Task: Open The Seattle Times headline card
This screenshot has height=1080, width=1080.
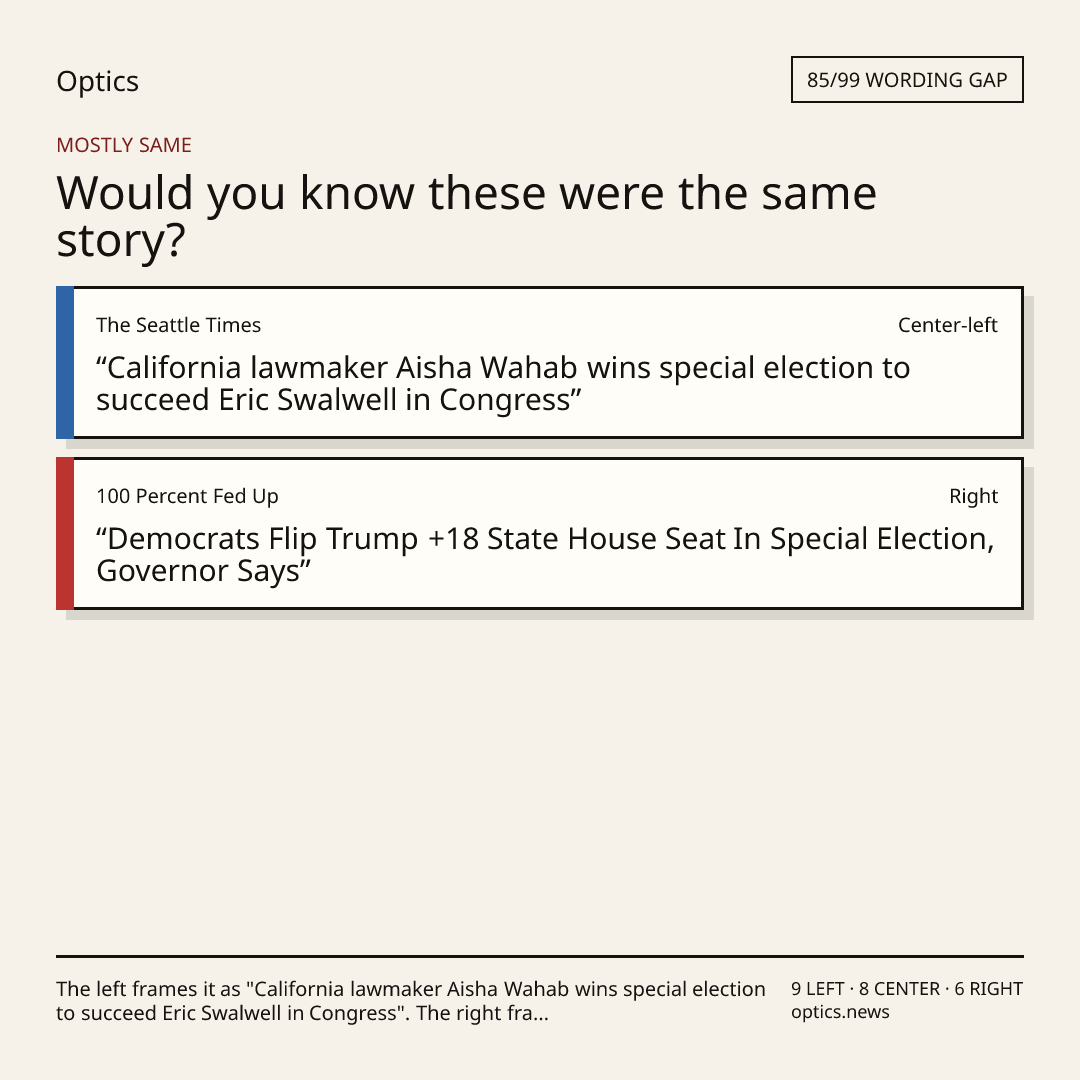Action: [x=540, y=362]
